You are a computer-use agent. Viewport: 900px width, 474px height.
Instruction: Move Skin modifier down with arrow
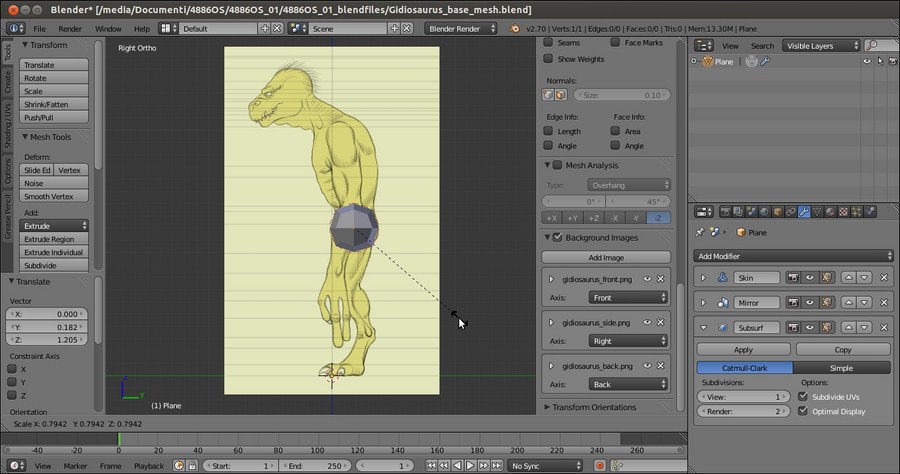point(864,278)
